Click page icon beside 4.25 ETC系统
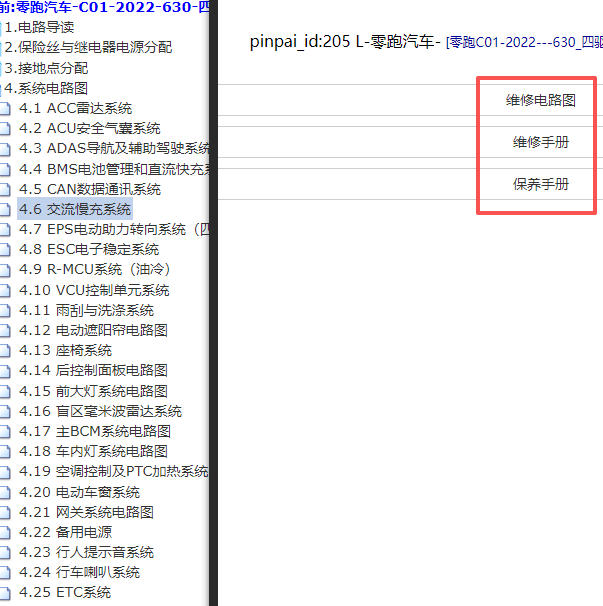The image size is (603, 606). 5,592
